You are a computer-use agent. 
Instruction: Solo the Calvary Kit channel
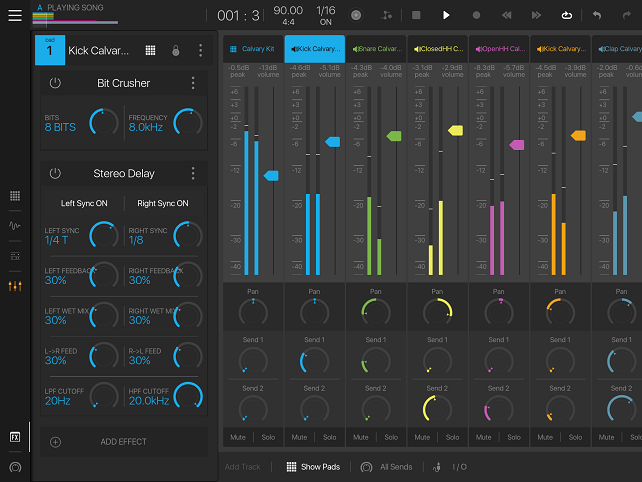pyautogui.click(x=268, y=437)
